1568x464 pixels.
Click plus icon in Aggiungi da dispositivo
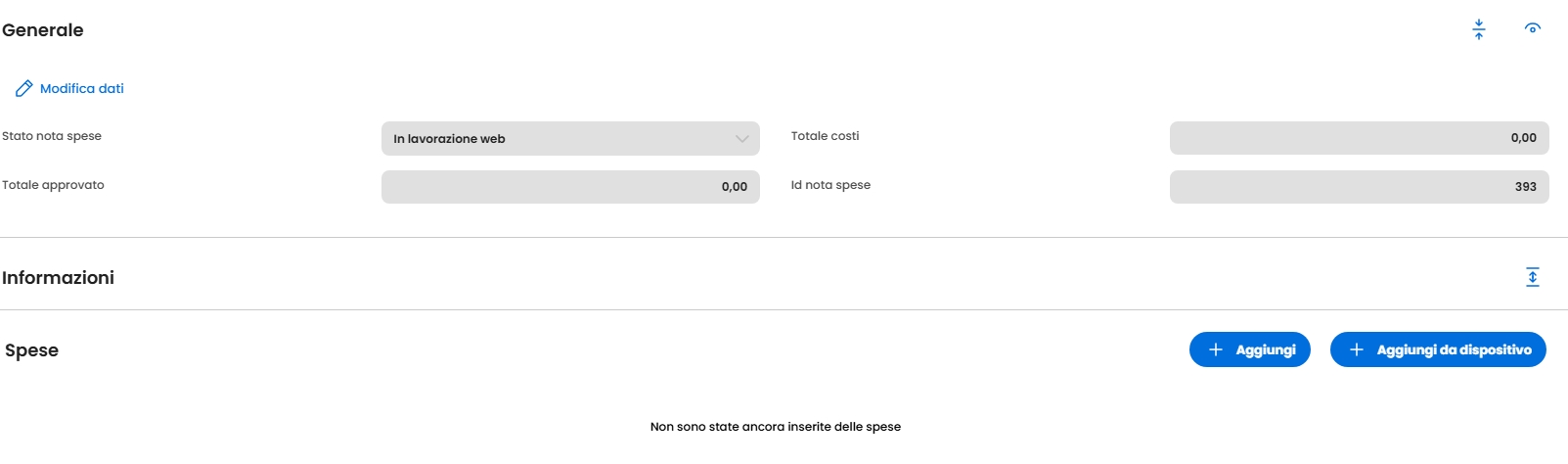click(1357, 349)
